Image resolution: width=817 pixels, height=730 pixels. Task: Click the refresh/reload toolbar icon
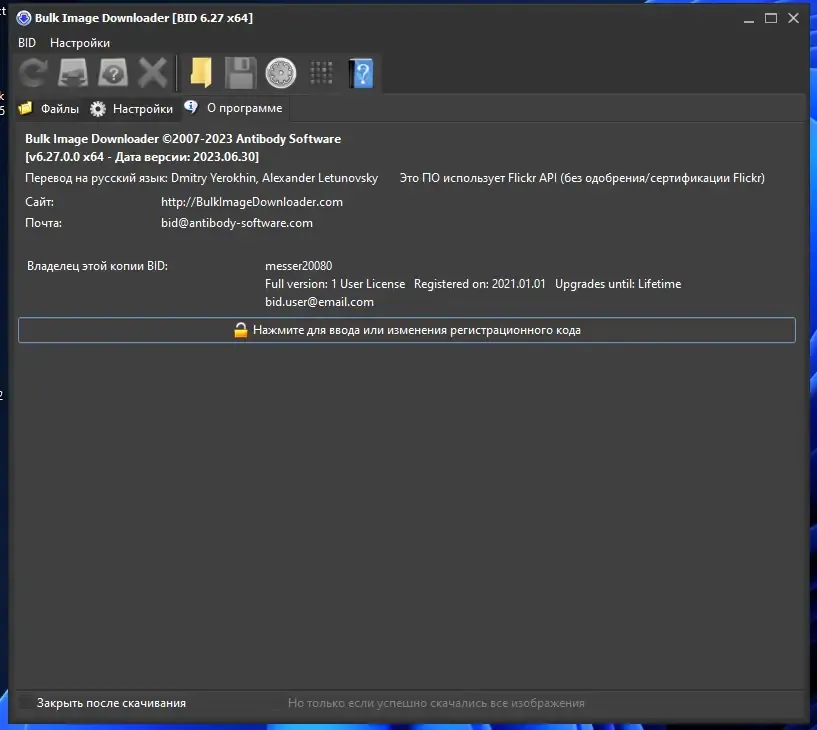point(33,73)
